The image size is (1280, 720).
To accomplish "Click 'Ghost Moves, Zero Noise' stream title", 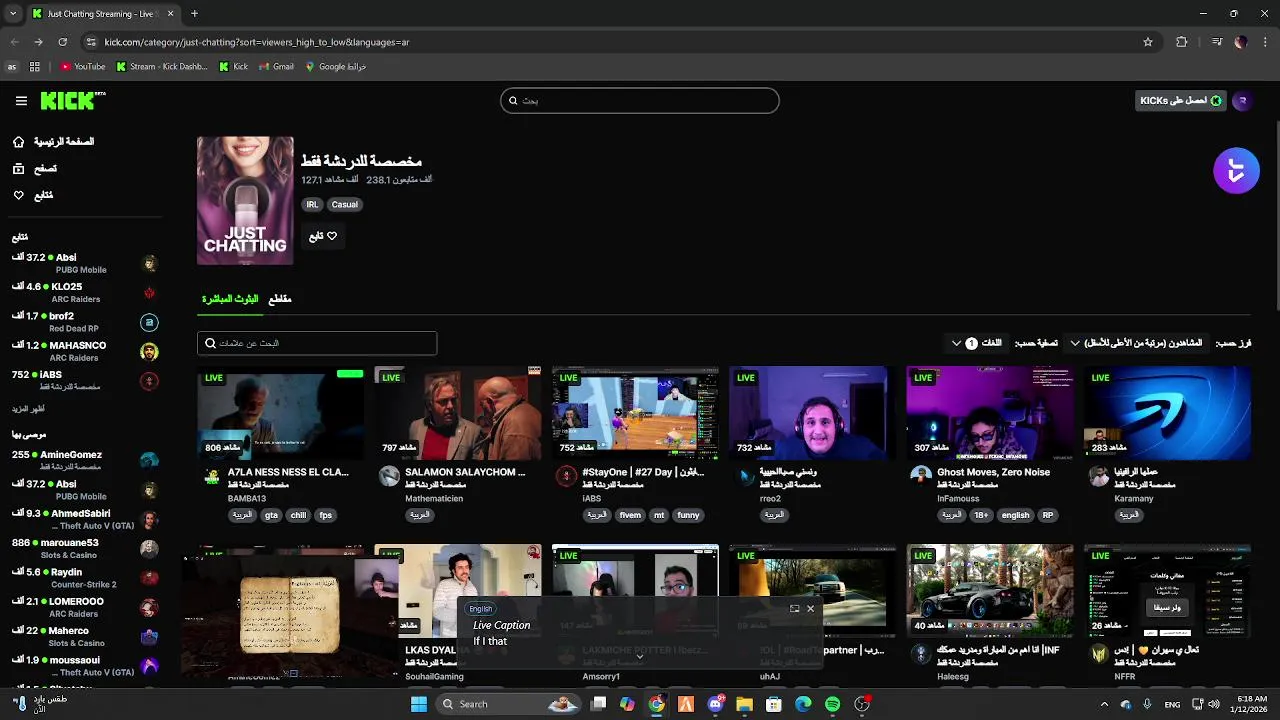I will tap(993, 472).
